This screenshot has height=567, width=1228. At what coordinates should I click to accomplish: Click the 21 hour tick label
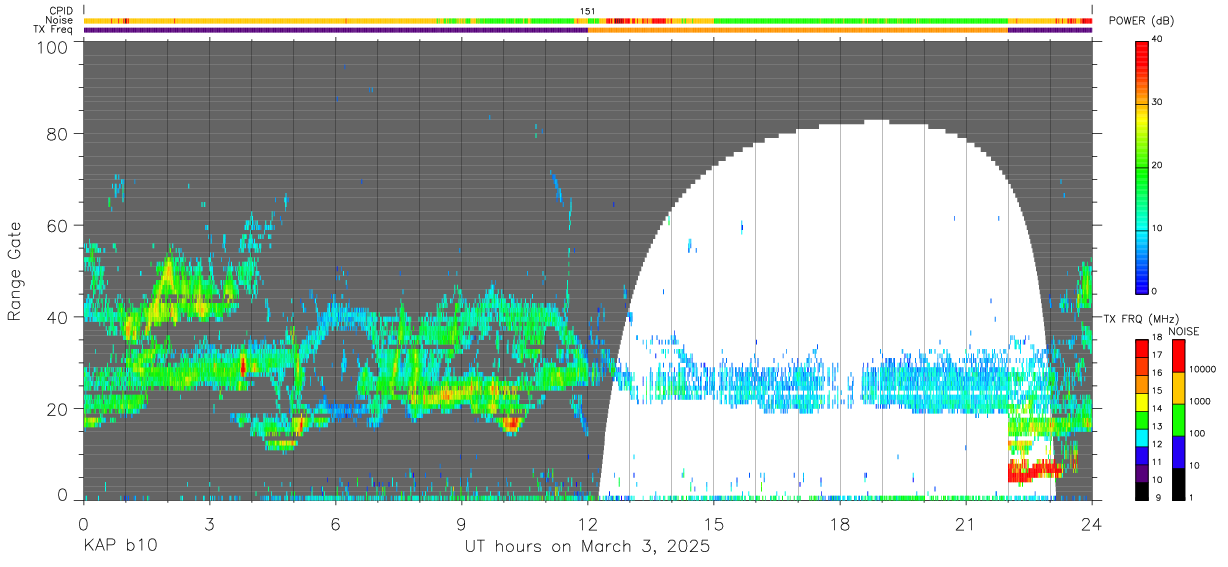[965, 524]
